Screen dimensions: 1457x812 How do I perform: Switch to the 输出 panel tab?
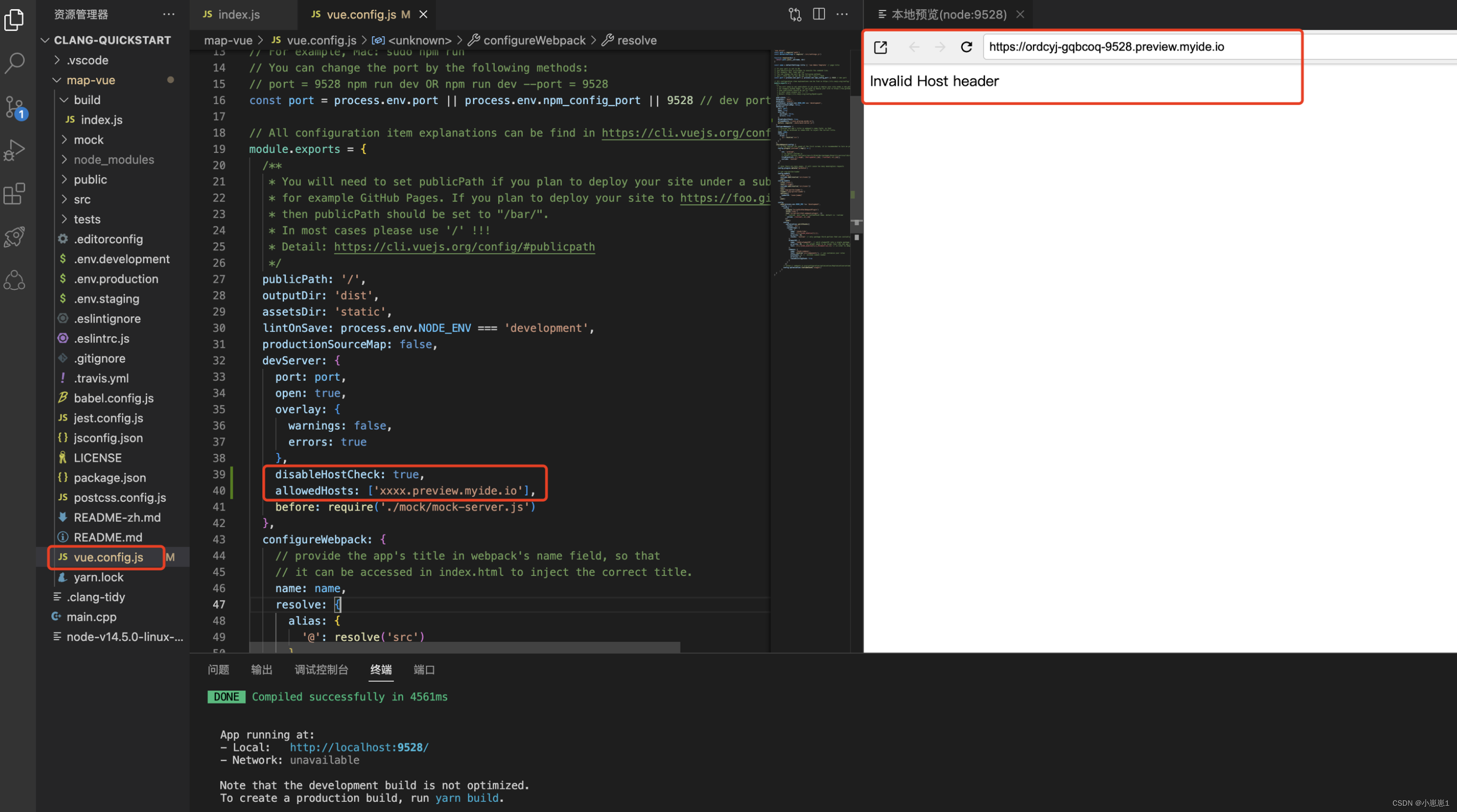261,670
